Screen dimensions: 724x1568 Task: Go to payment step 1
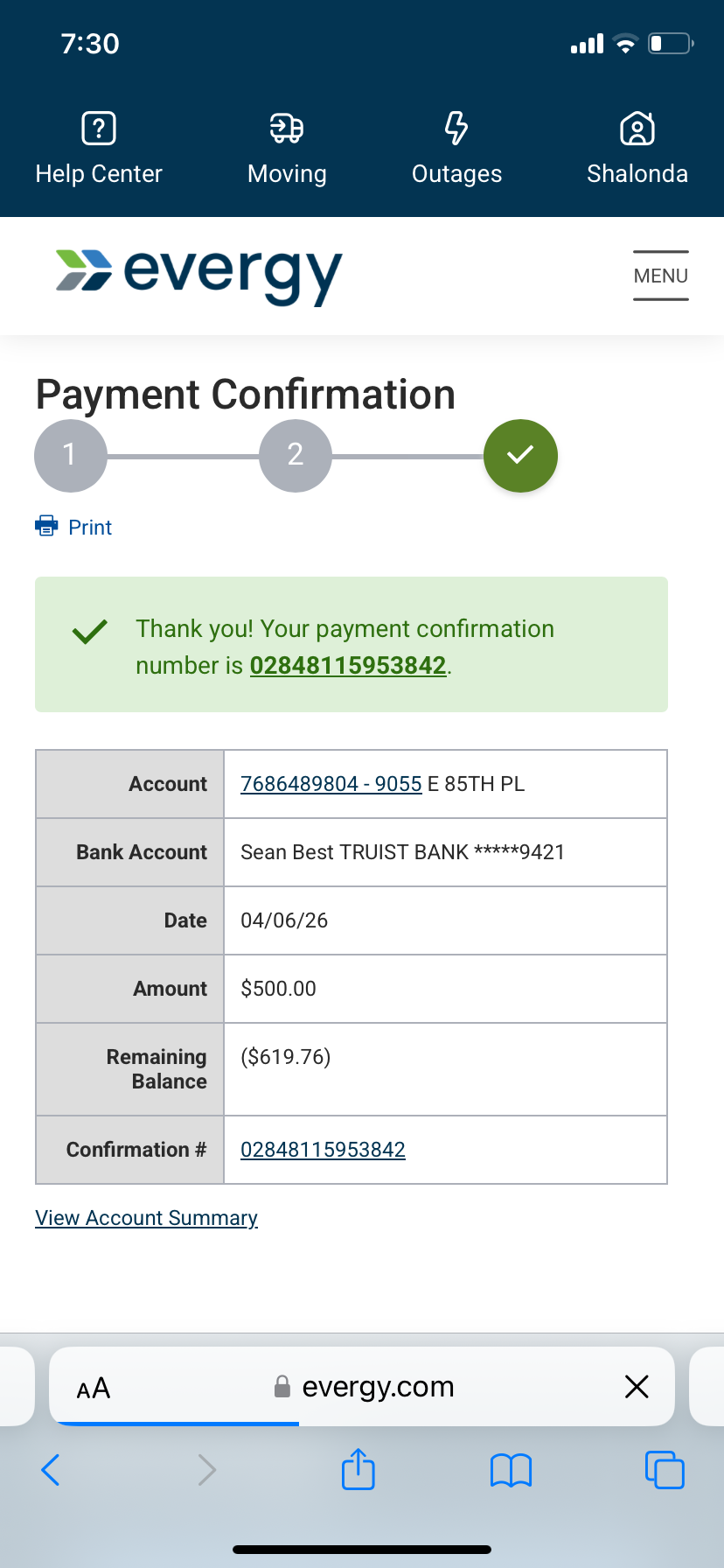[71, 456]
